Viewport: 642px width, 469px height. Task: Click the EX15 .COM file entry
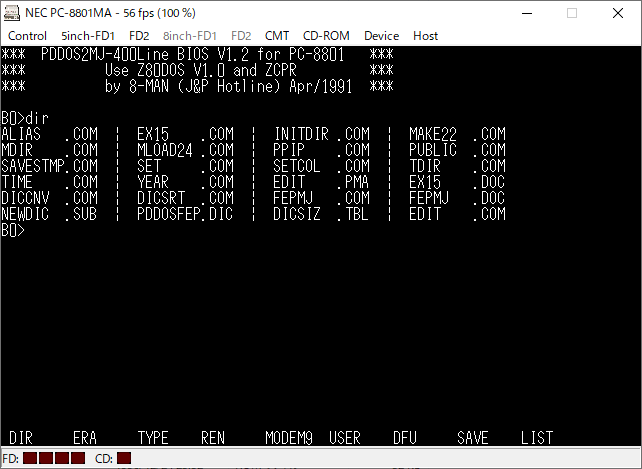tap(185, 134)
